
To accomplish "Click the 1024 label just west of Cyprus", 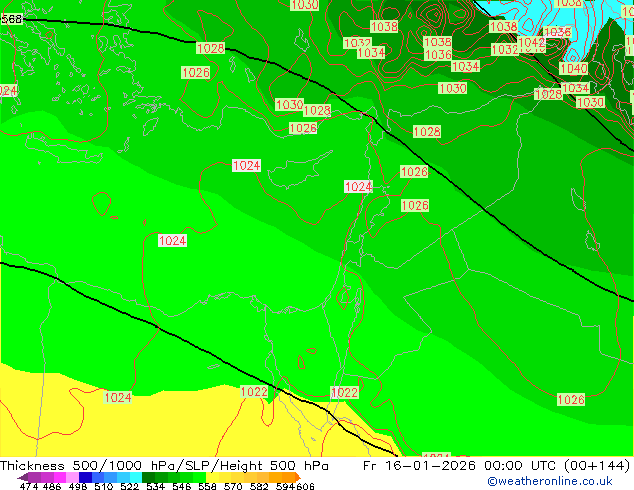I will 246,165.
